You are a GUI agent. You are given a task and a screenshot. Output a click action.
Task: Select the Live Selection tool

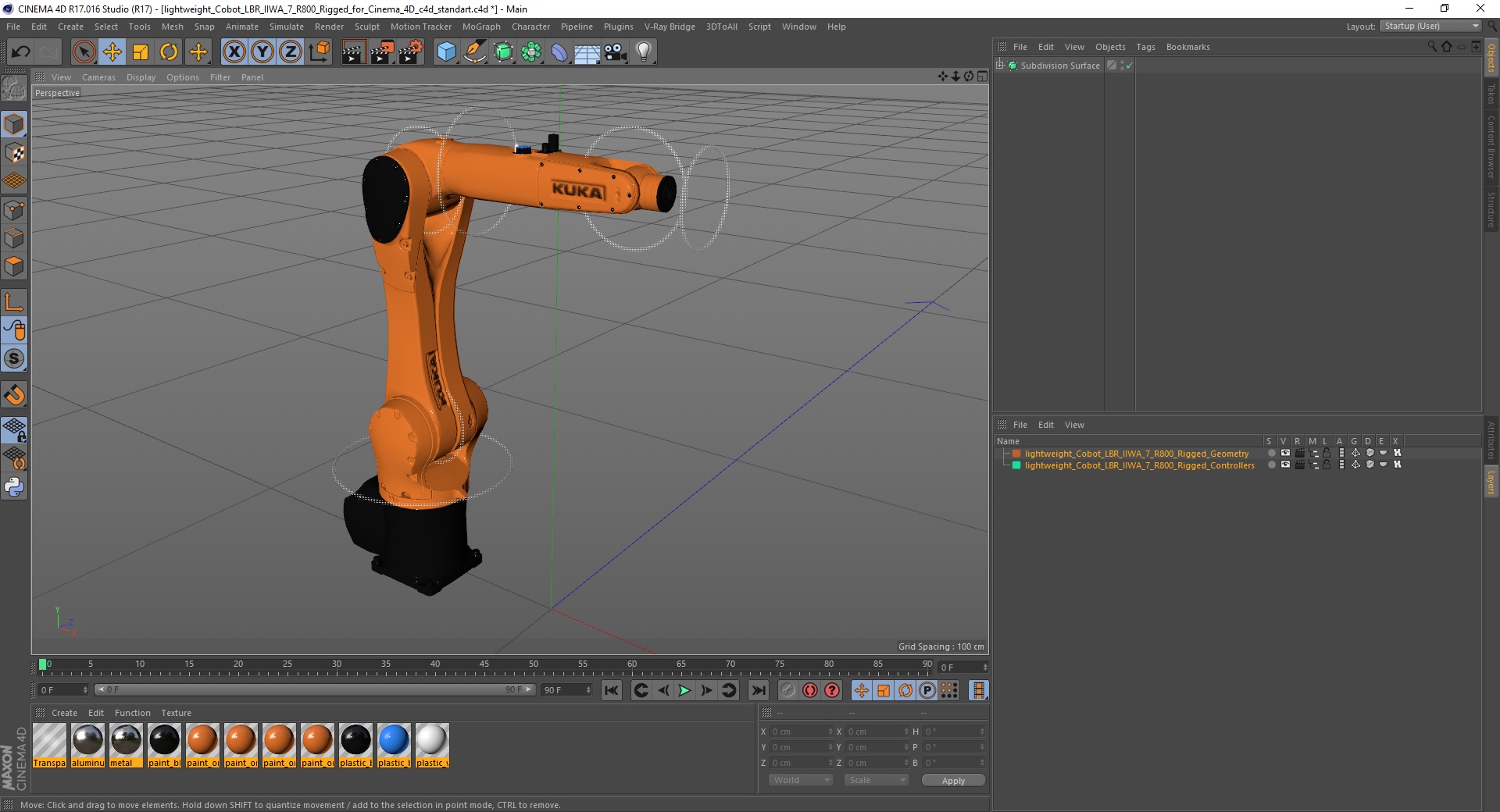point(84,52)
